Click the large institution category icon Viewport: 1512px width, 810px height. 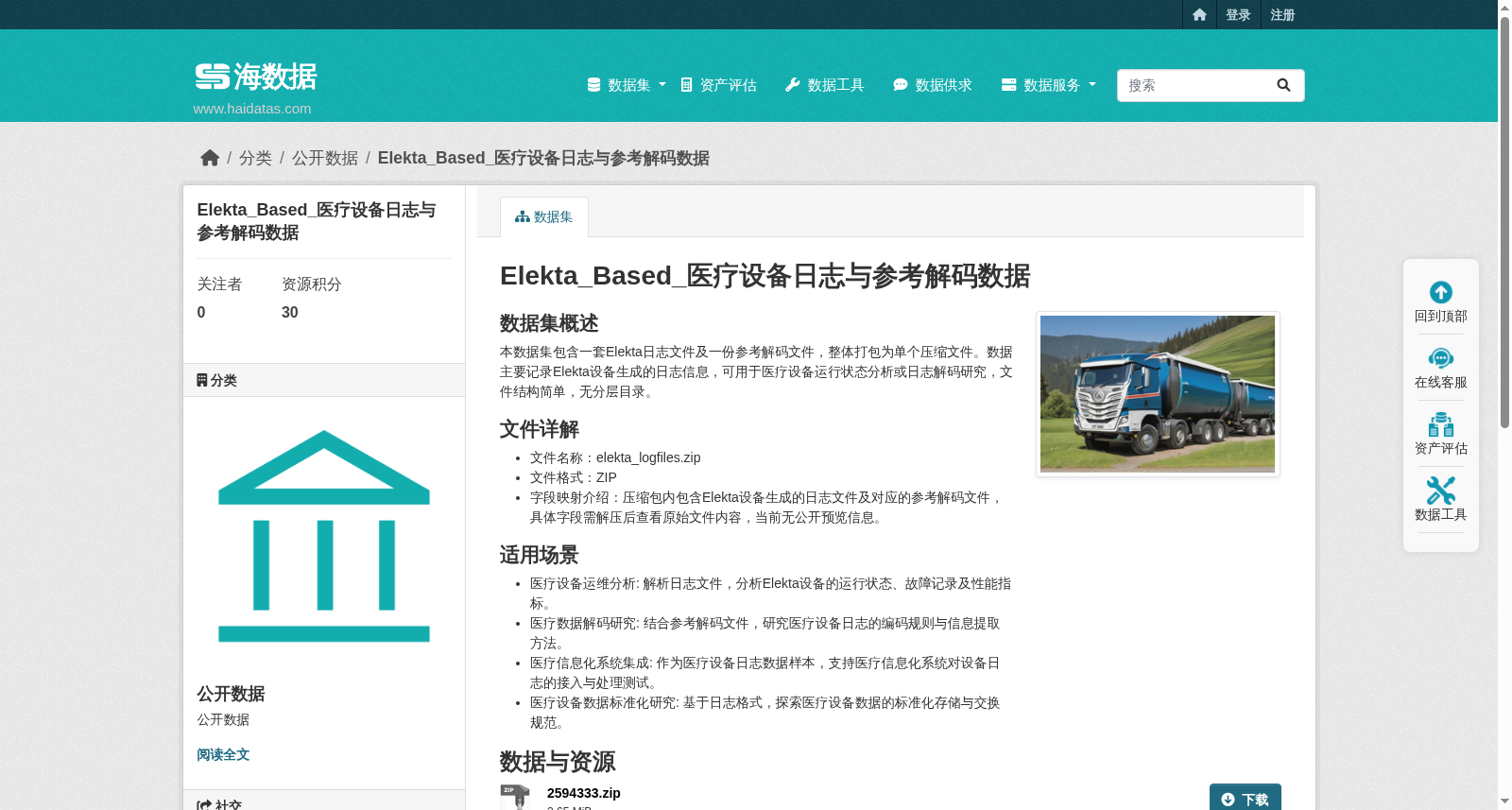[324, 536]
